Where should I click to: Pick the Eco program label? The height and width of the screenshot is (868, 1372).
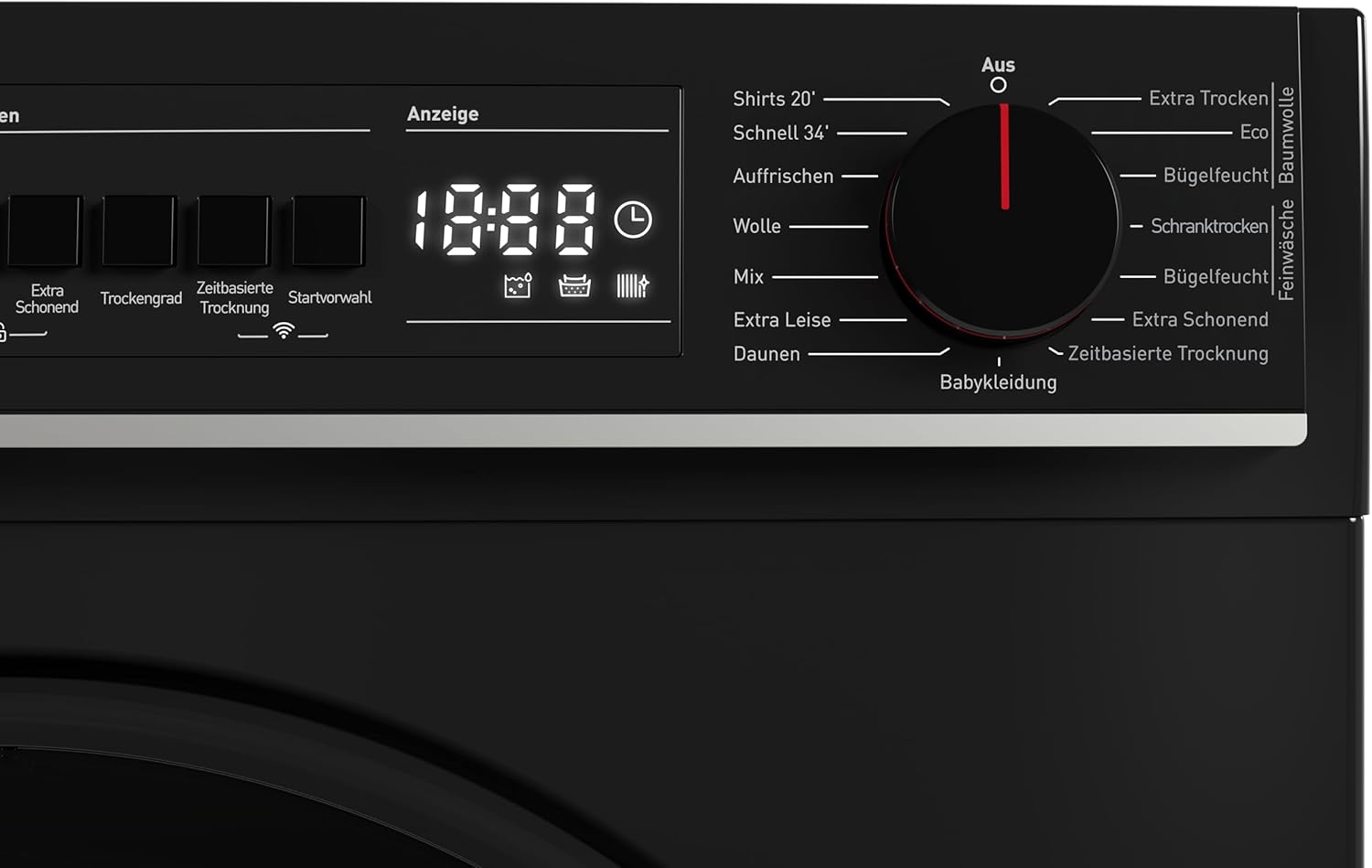1254,133
